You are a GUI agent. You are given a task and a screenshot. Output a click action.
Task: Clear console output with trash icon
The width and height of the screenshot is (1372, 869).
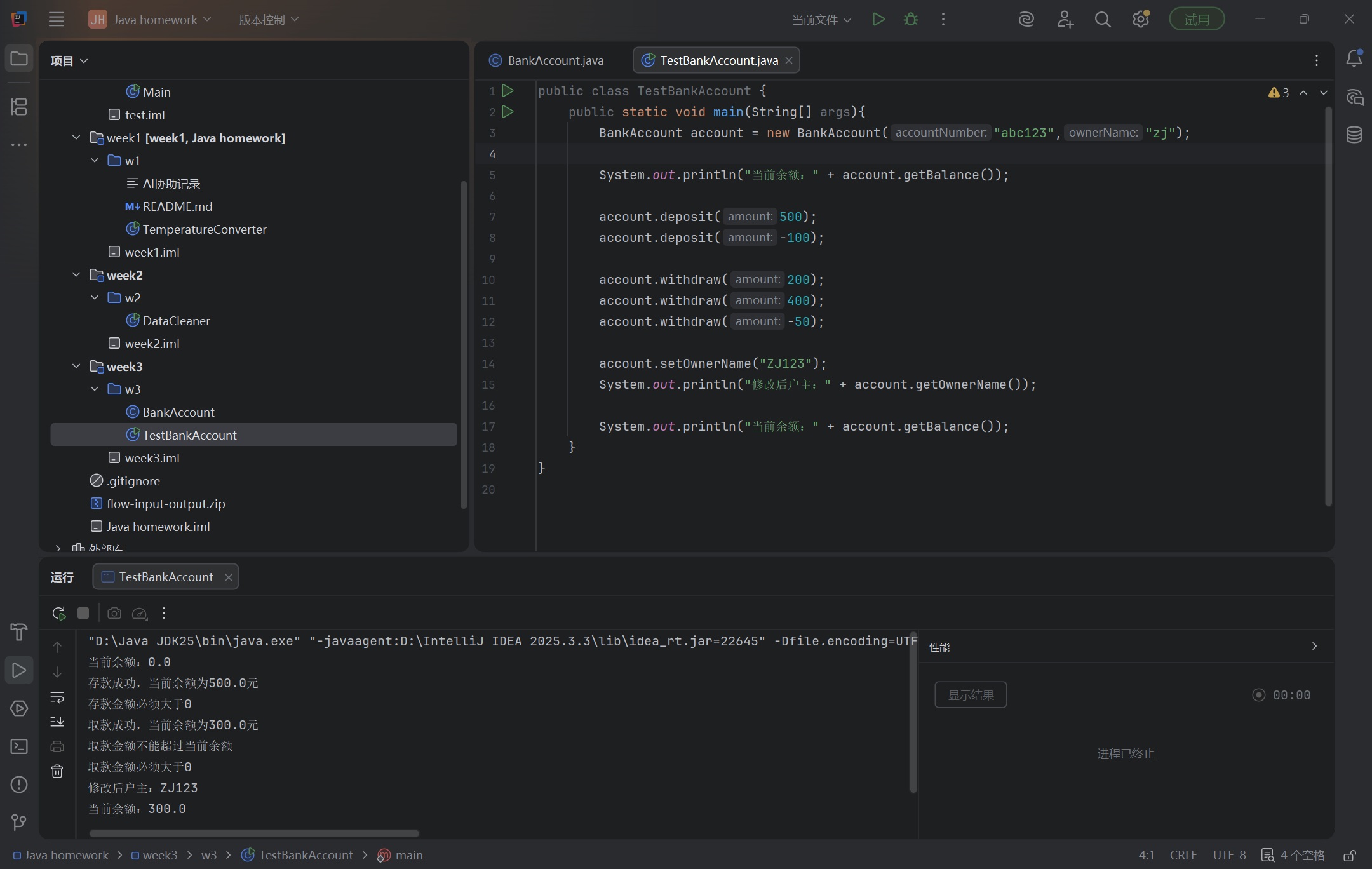coord(57,771)
